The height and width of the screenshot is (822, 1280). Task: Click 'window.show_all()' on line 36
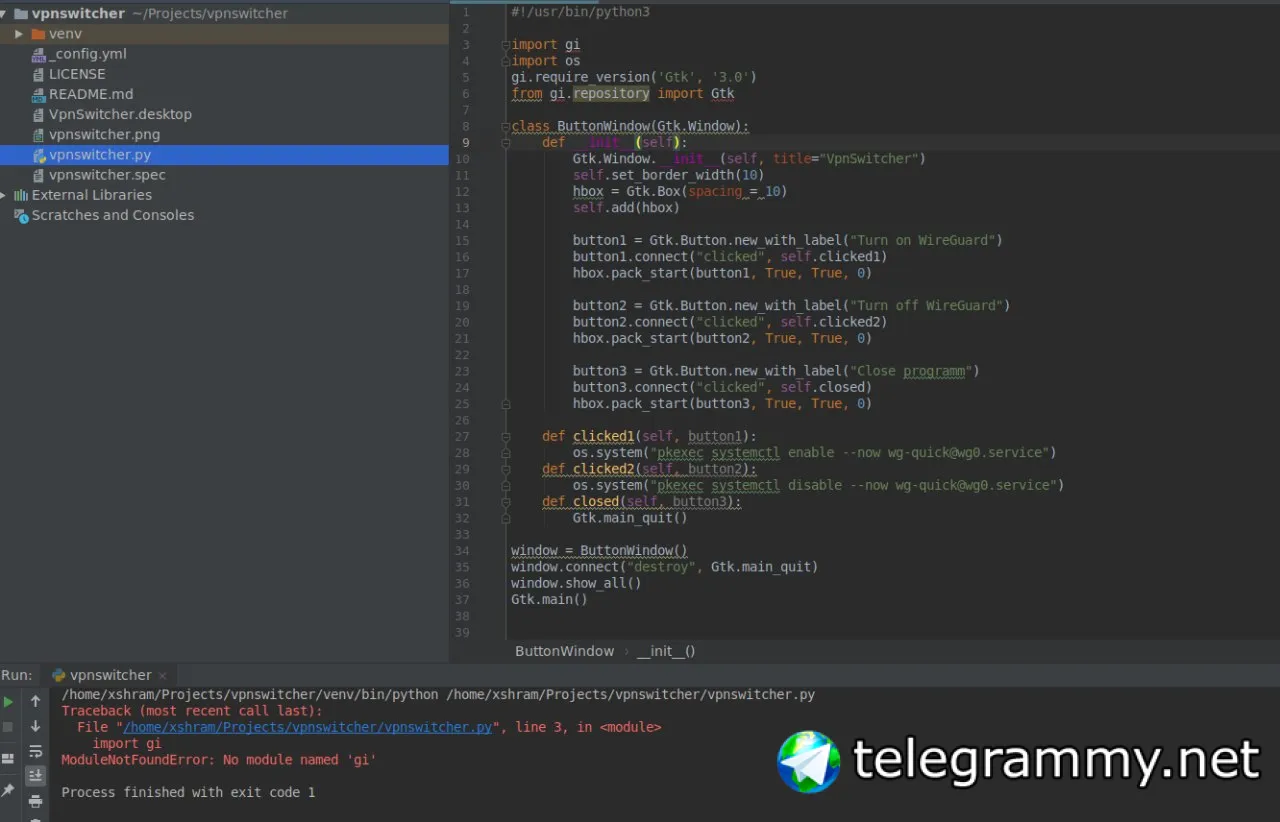point(576,583)
